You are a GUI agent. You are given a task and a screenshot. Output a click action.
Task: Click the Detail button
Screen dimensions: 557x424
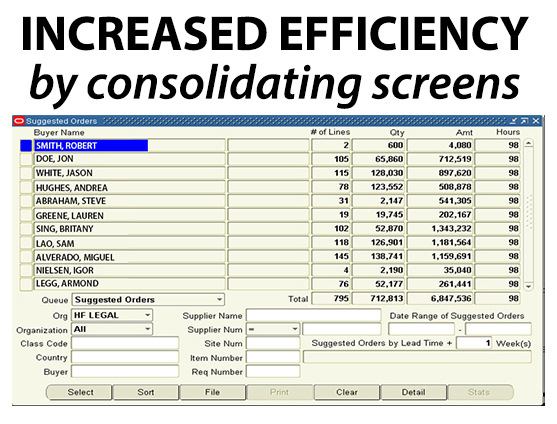413,392
